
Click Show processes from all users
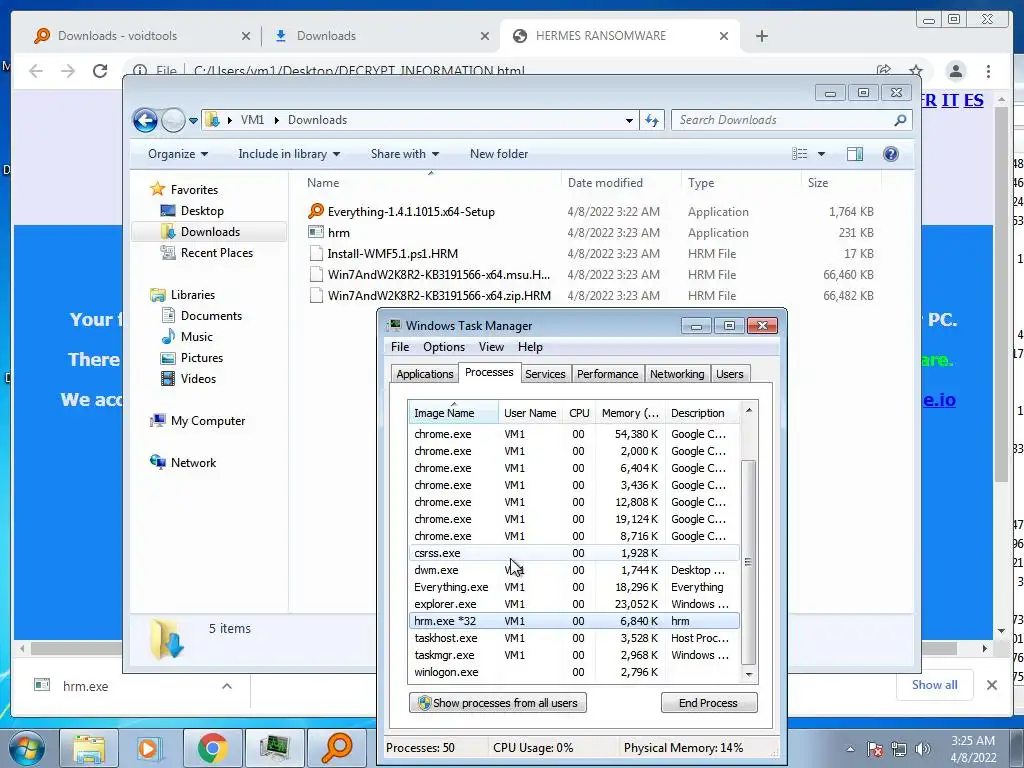tap(498, 703)
